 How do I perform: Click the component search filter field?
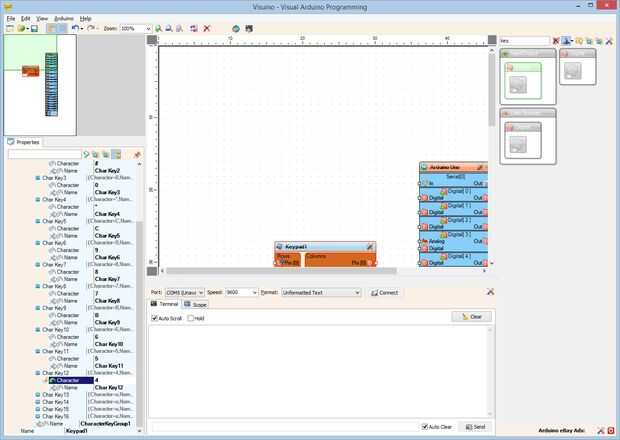pos(524,41)
